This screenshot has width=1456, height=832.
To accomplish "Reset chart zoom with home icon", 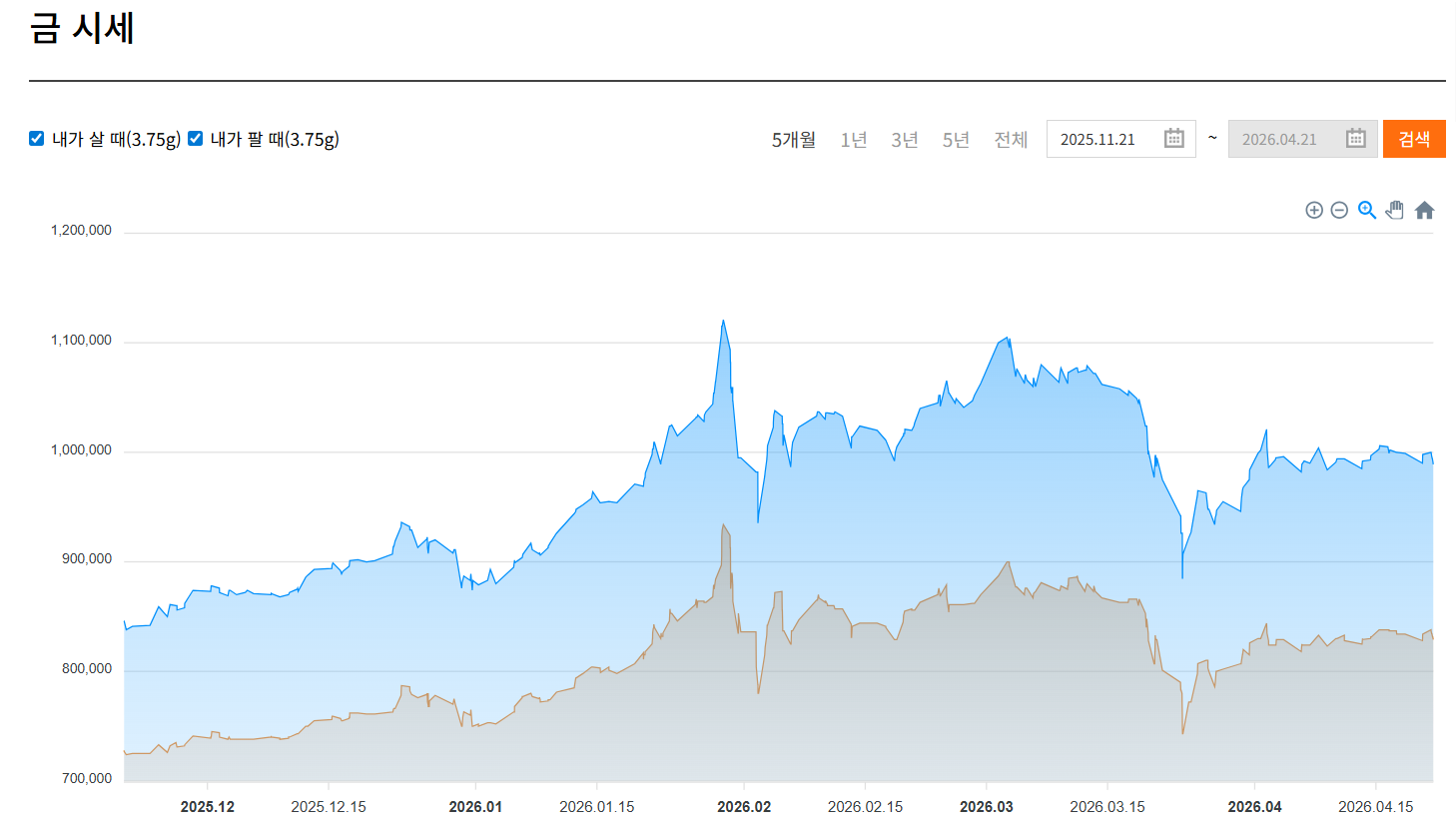I will click(1425, 210).
